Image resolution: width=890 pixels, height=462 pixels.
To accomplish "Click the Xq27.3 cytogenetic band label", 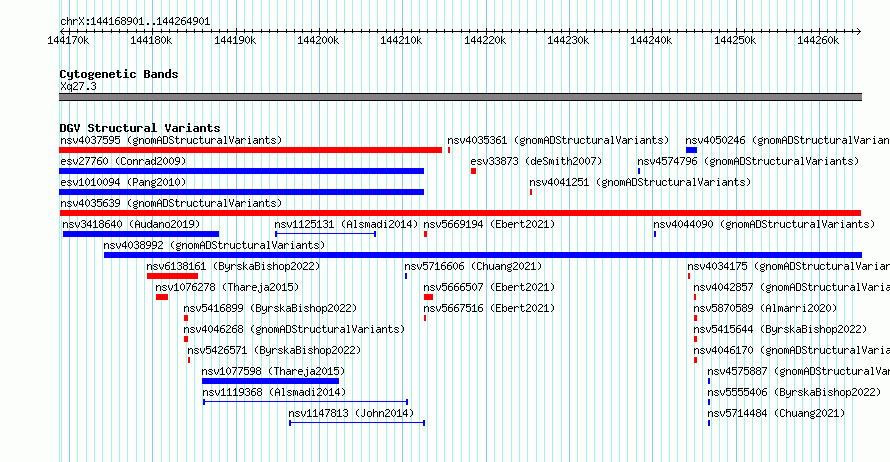I will coord(78,86).
